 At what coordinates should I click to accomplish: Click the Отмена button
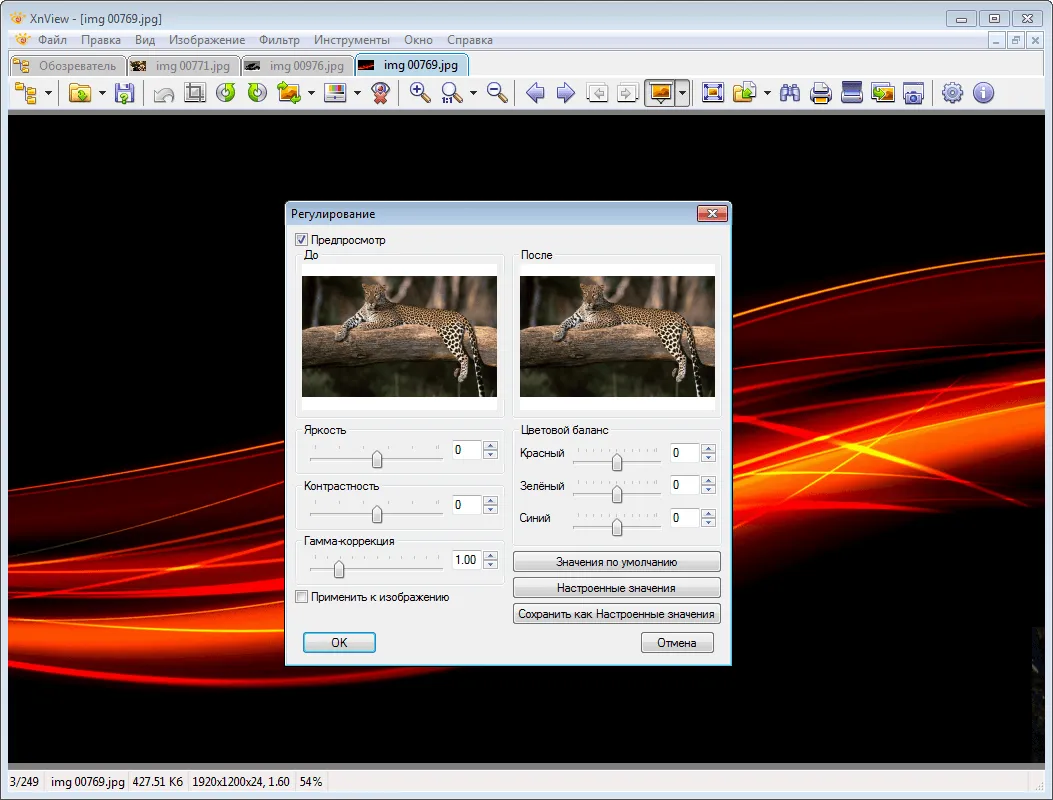point(677,642)
